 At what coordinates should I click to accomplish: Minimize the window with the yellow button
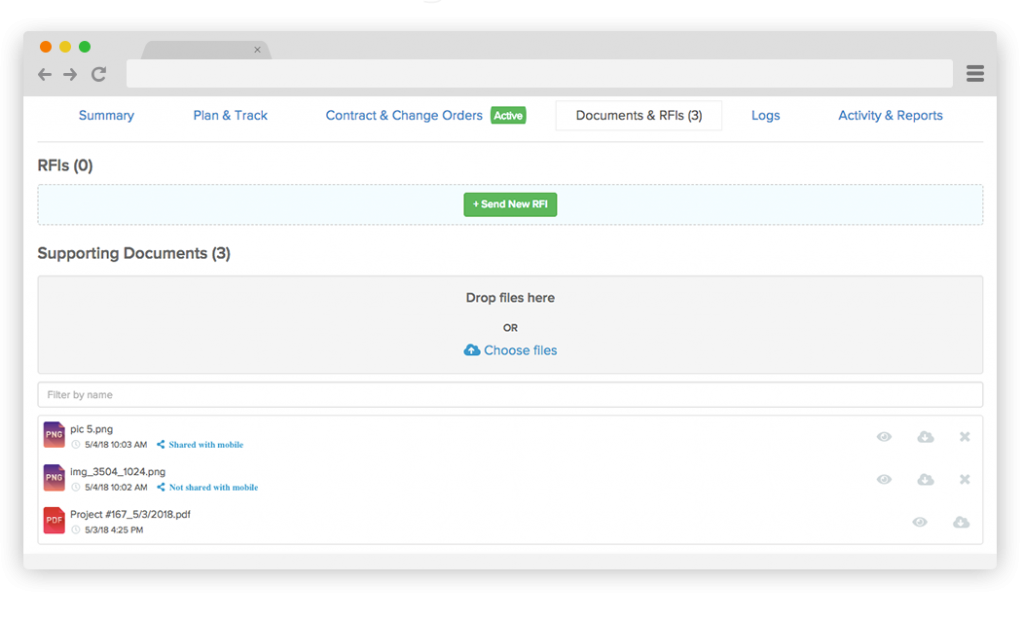coord(65,46)
